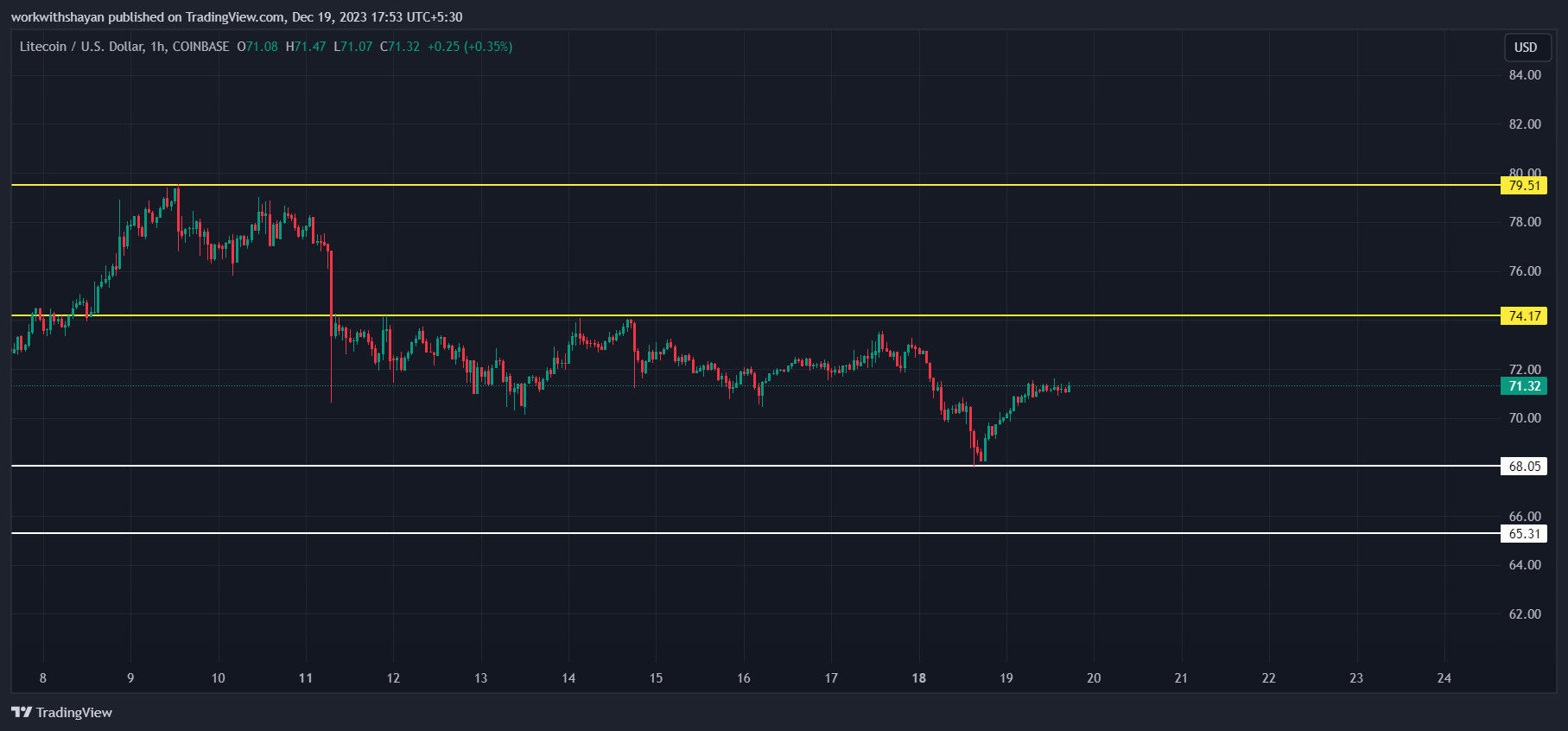The height and width of the screenshot is (731, 1568).
Task: Click the 76.00 price axis label
Action: pos(1525,271)
